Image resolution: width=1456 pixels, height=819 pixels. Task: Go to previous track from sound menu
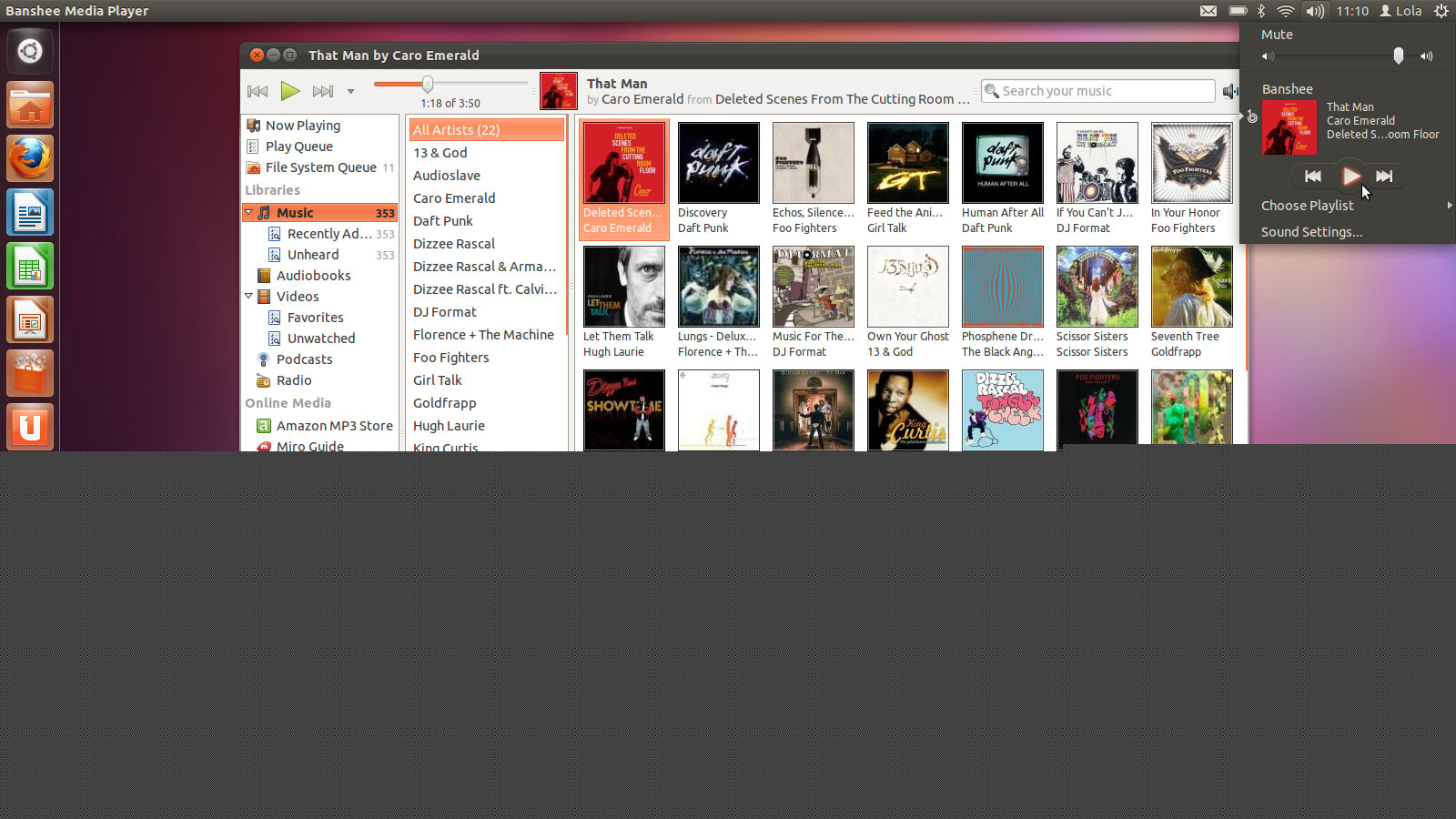(1312, 177)
